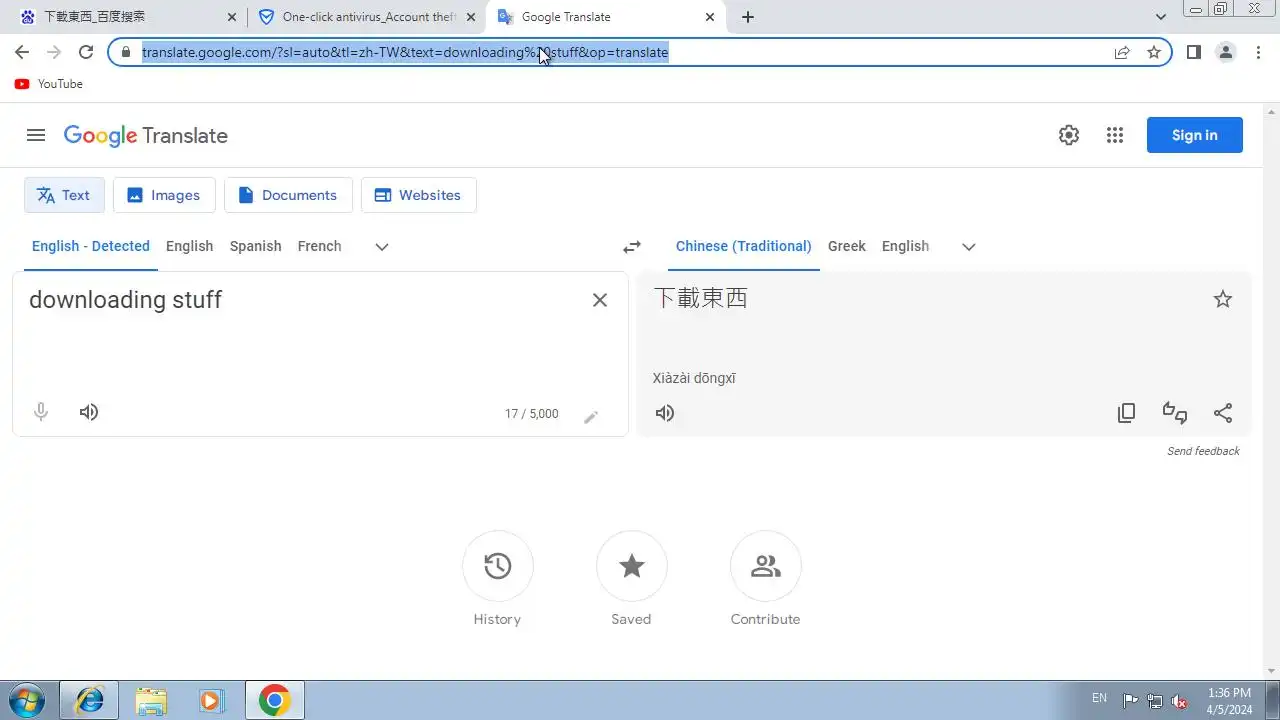Image resolution: width=1280 pixels, height=720 pixels.
Task: Open the Google apps grid
Action: 1115,135
